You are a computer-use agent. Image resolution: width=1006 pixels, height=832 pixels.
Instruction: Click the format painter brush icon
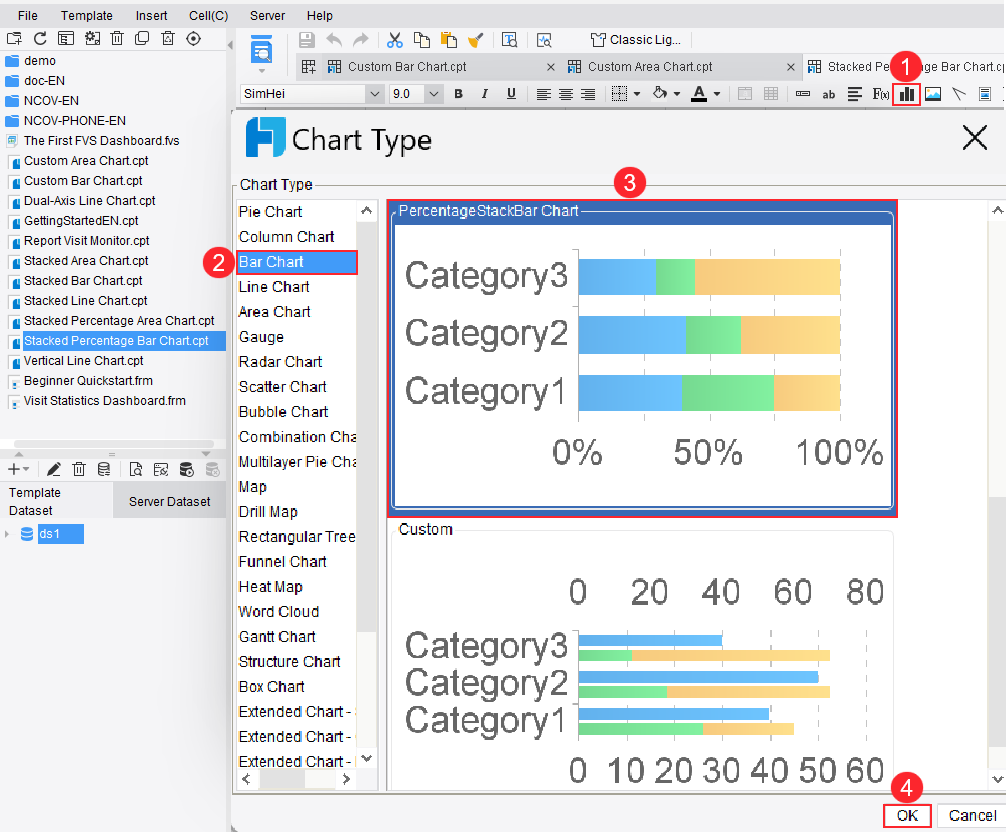click(475, 40)
